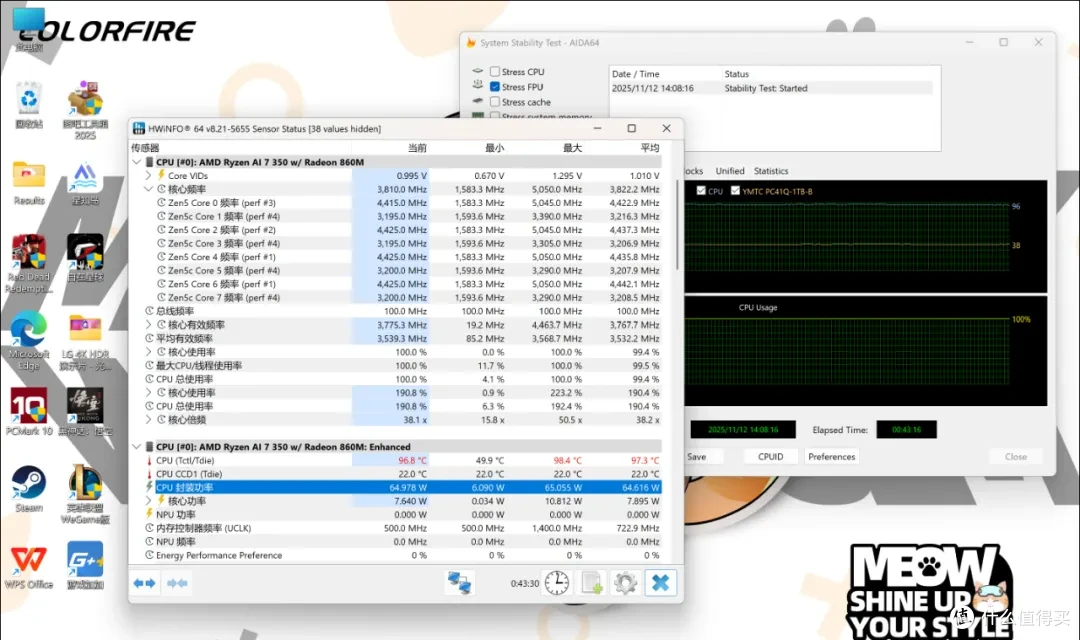Click the CPUID button in AIDA64
Image resolution: width=1080 pixels, height=640 pixels.
point(770,457)
